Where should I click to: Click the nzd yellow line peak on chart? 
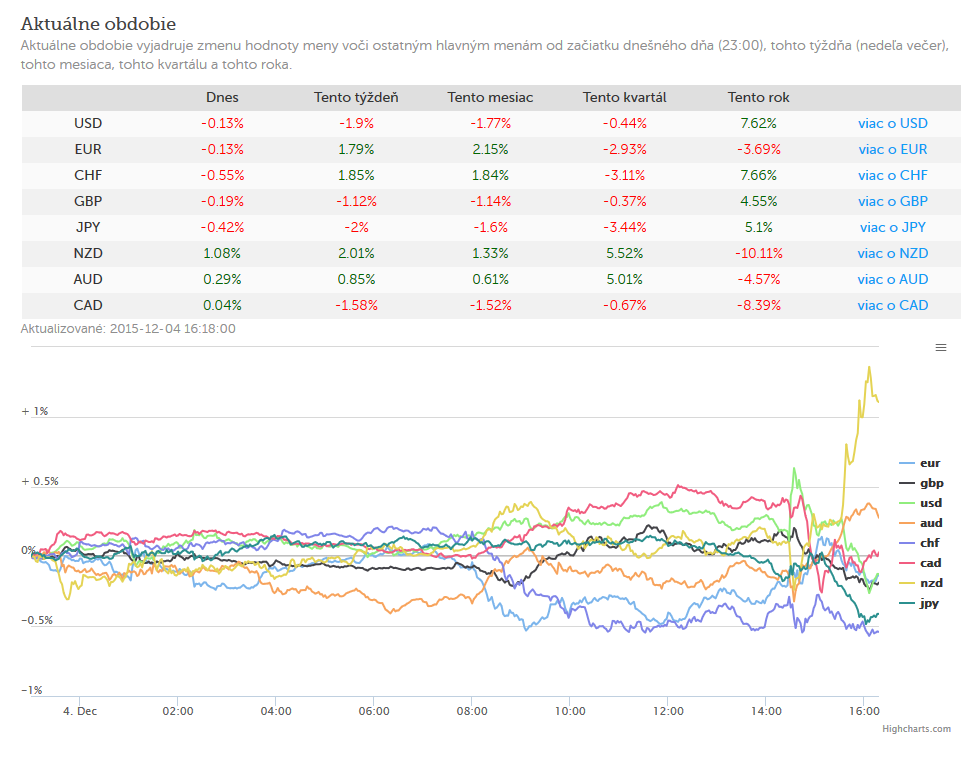(x=869, y=368)
